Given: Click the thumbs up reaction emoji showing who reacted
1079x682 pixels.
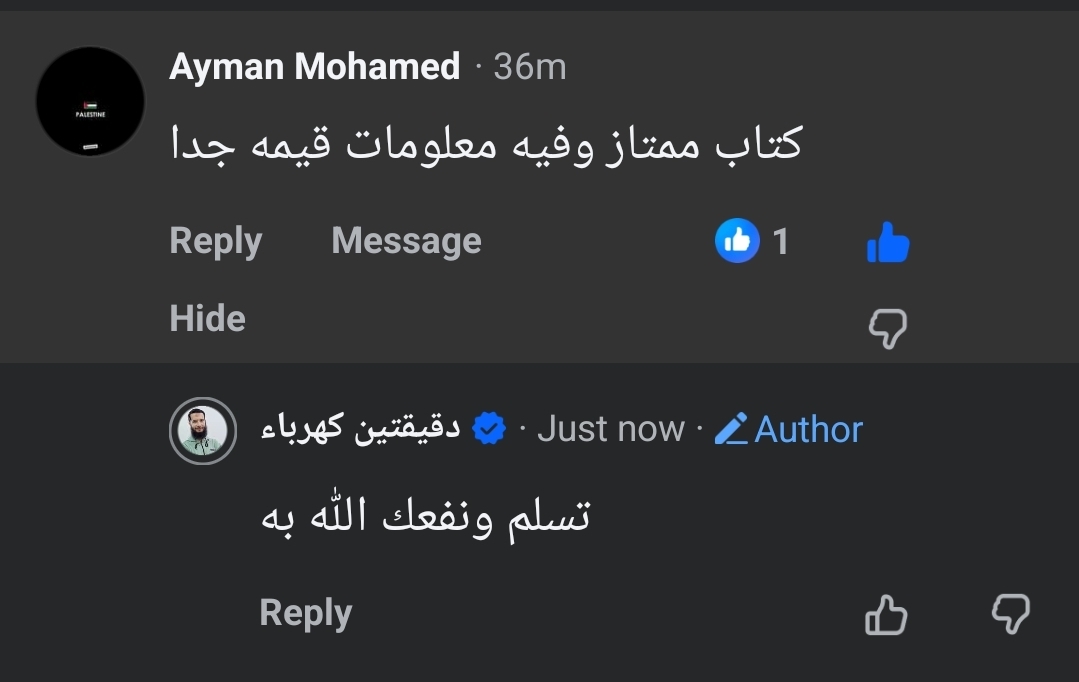Looking at the screenshot, I should point(737,240).
